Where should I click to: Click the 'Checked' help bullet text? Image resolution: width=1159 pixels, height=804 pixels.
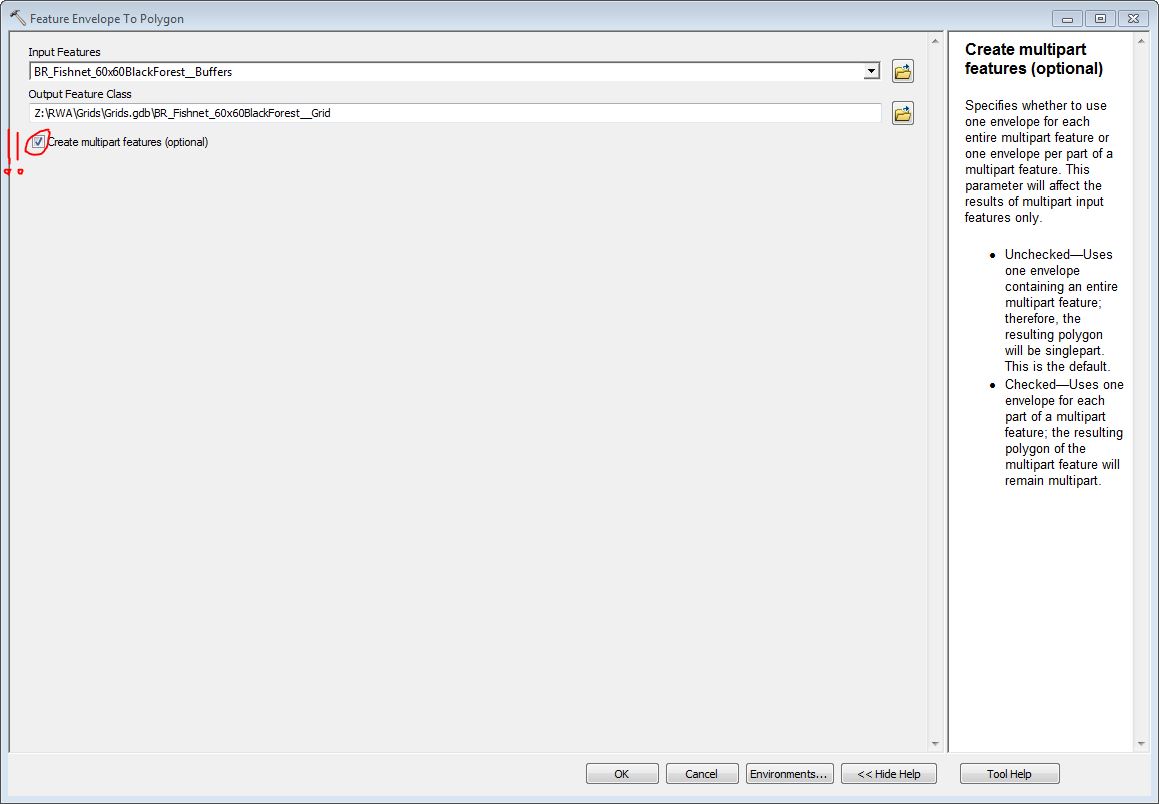tap(1064, 432)
